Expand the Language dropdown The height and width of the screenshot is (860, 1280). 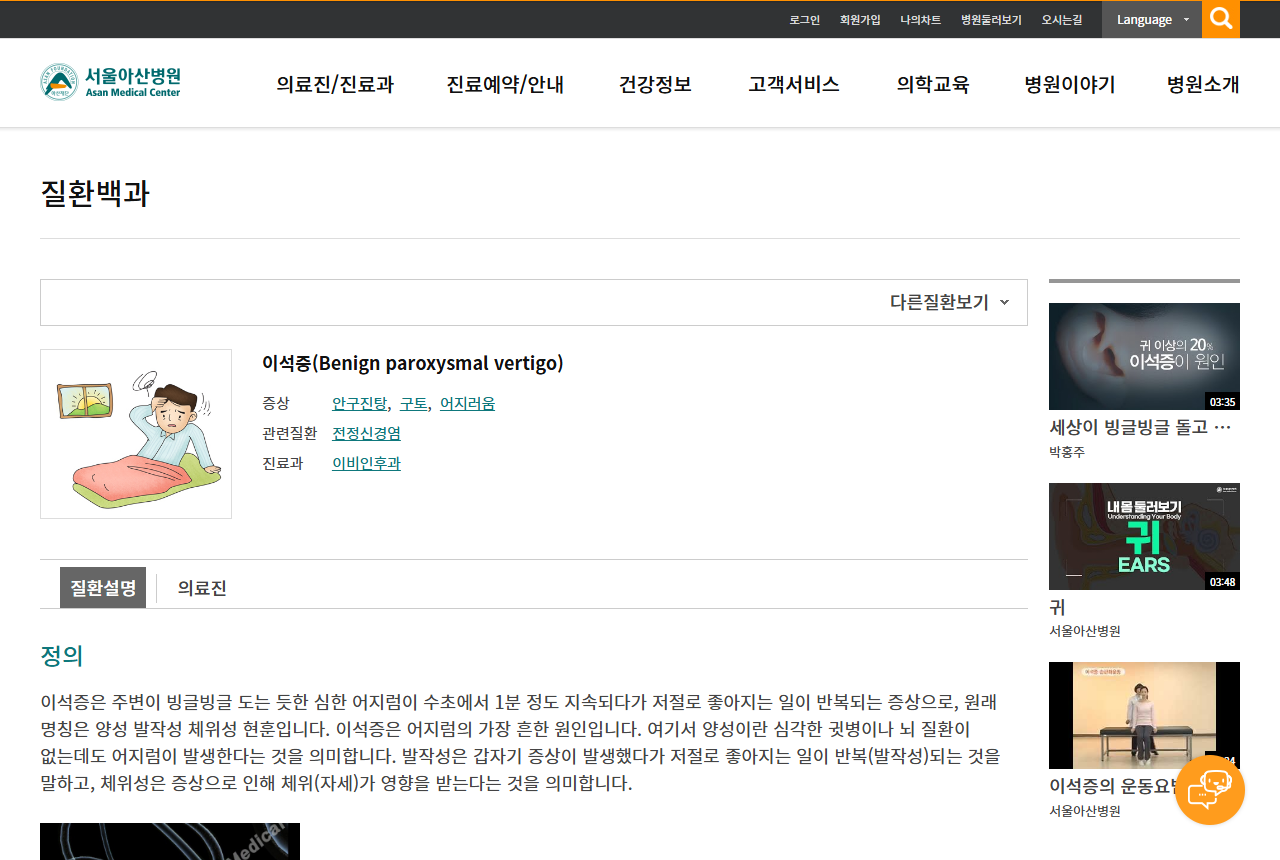[x=1152, y=20]
